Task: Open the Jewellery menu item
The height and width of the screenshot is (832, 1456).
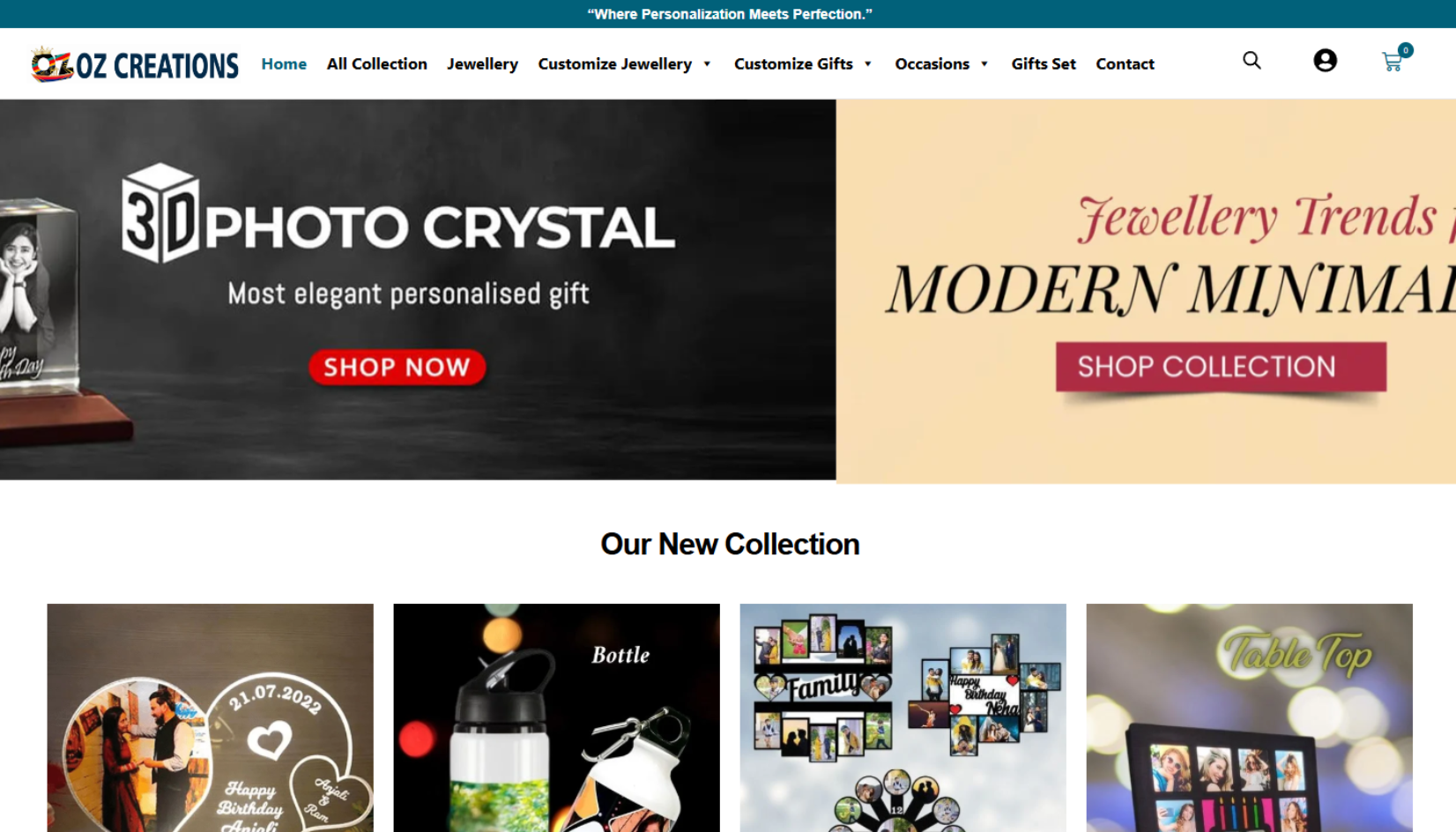Action: pos(482,64)
